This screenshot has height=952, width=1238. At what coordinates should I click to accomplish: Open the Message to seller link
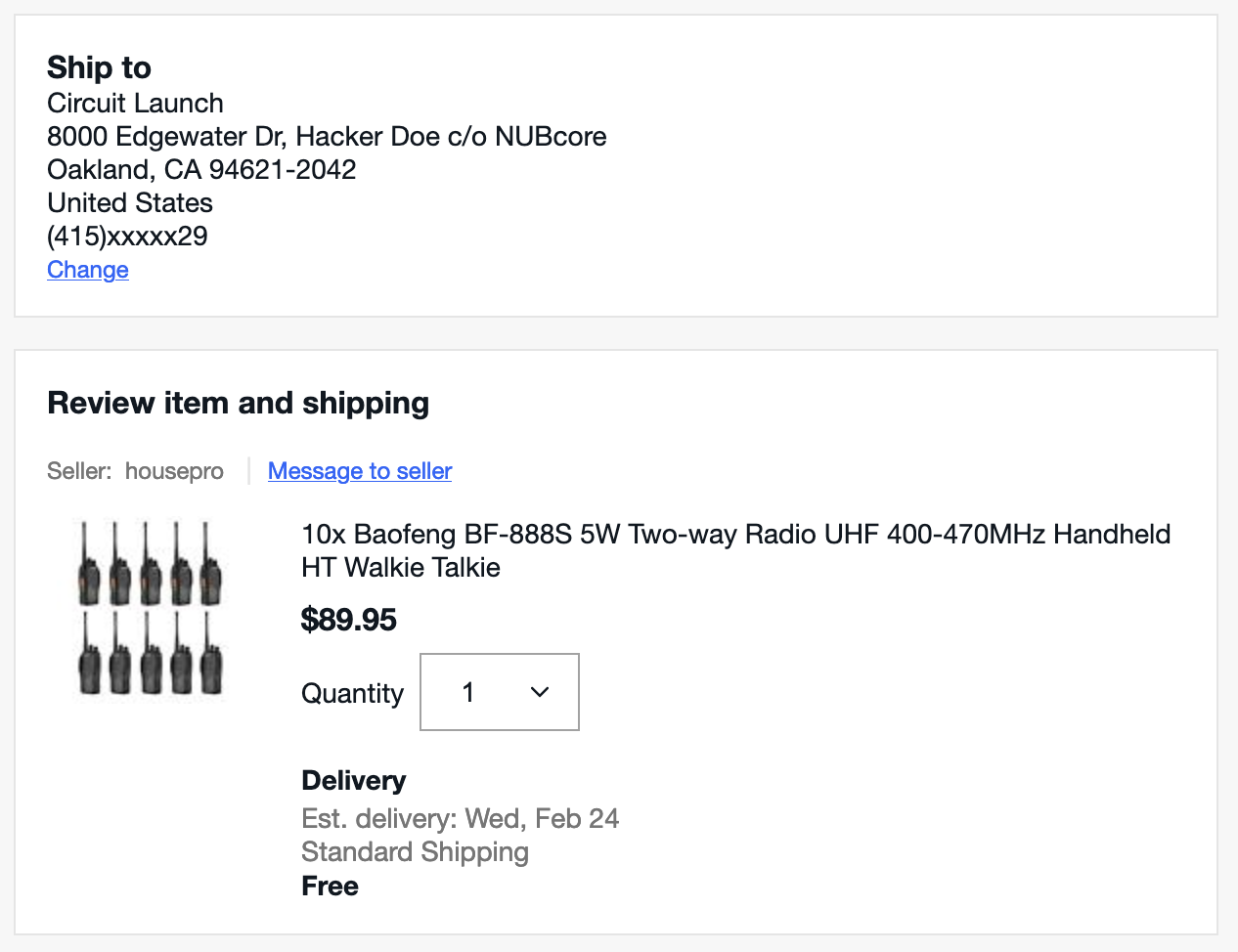tap(360, 471)
